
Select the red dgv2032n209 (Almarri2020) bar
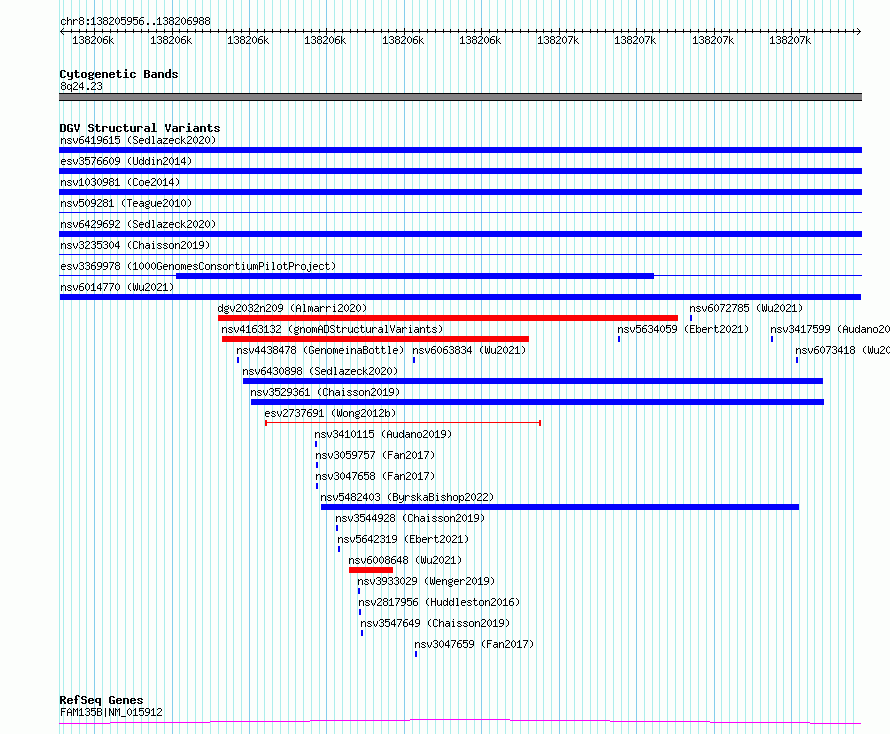pyautogui.click(x=448, y=318)
